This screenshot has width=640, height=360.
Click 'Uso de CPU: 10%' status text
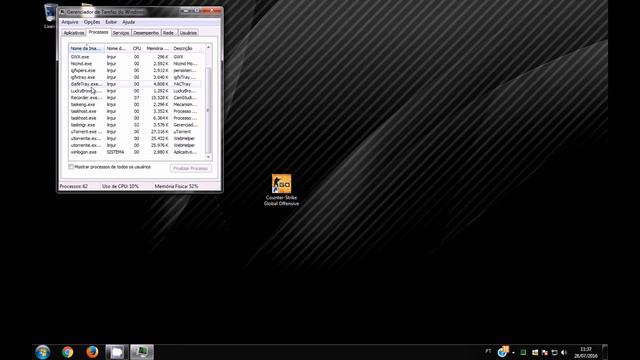(x=120, y=186)
